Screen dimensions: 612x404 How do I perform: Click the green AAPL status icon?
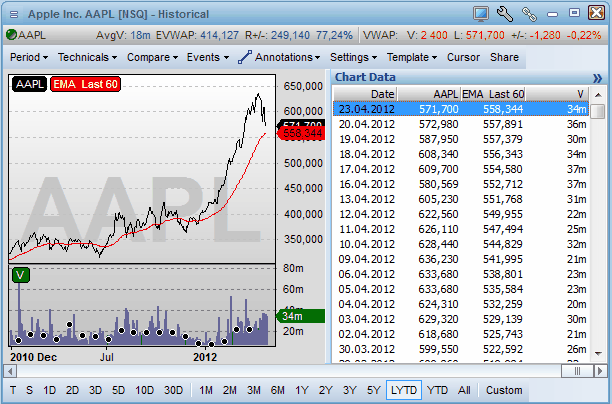(x=11, y=35)
